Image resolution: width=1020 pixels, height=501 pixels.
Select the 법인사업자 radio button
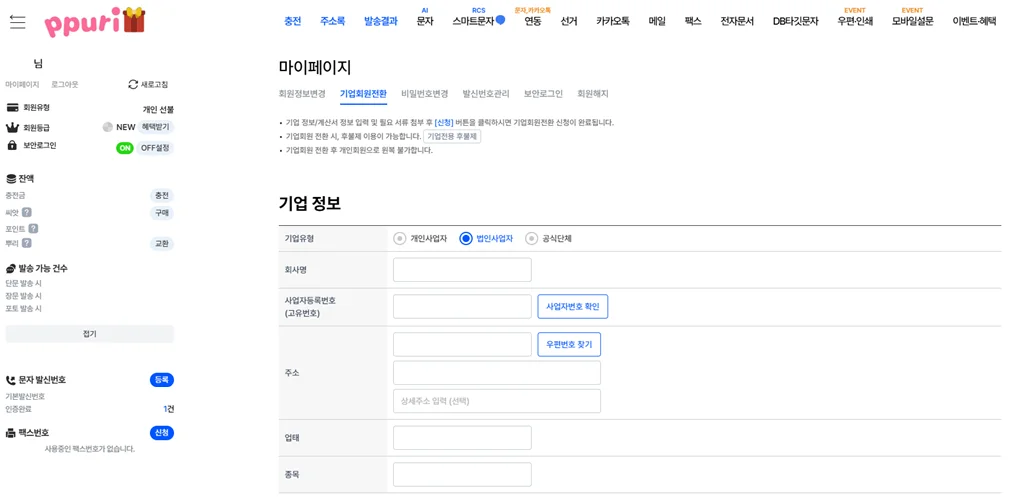pos(466,239)
